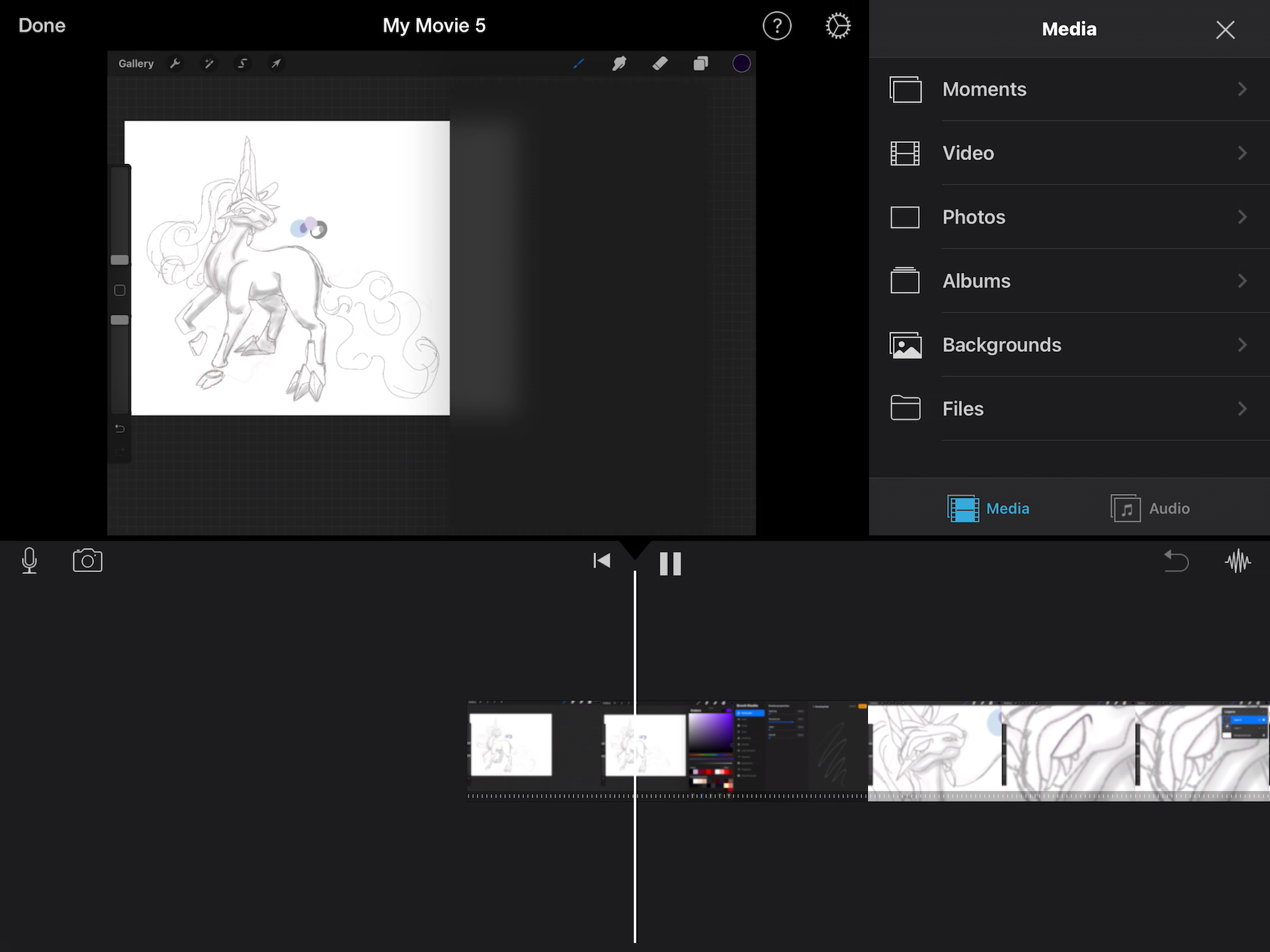
Task: Click the Moments stacked-frames icon
Action: click(x=906, y=89)
